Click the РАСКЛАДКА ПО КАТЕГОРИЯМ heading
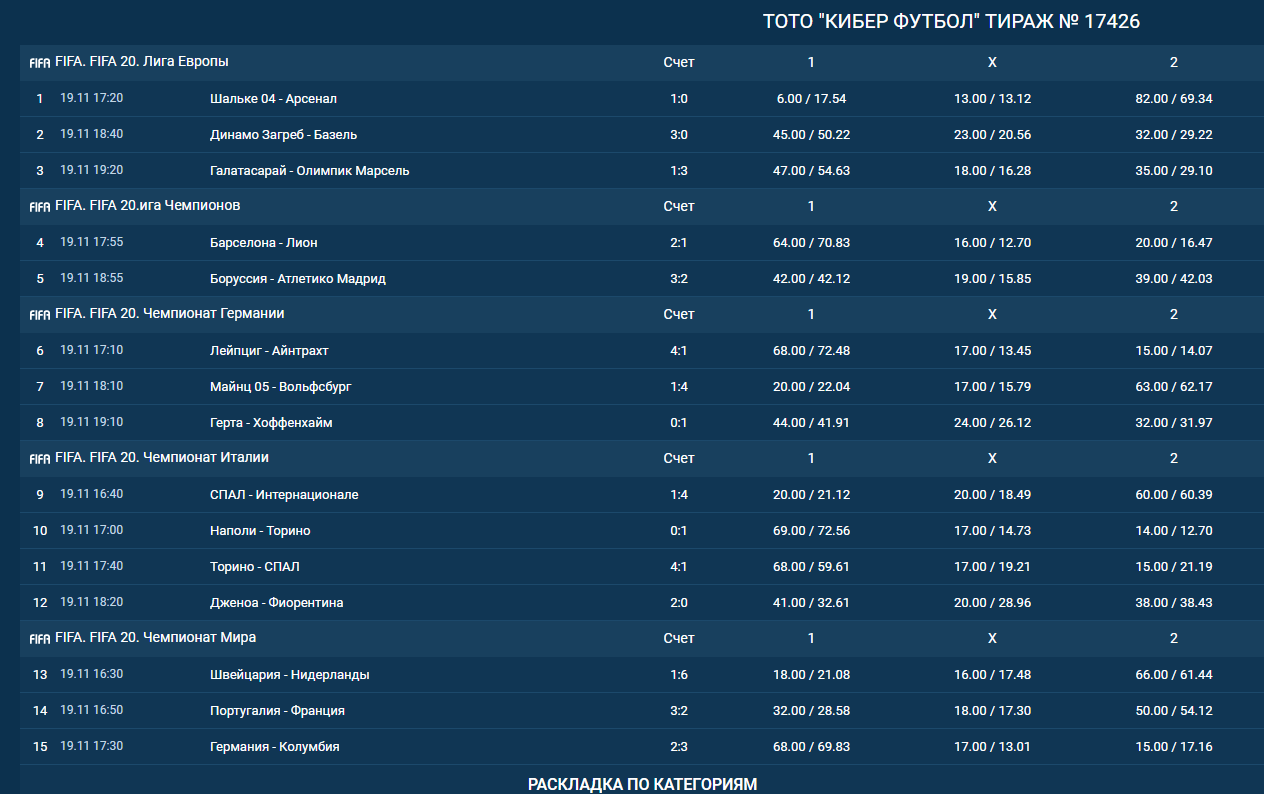1264x794 pixels. pos(642,784)
